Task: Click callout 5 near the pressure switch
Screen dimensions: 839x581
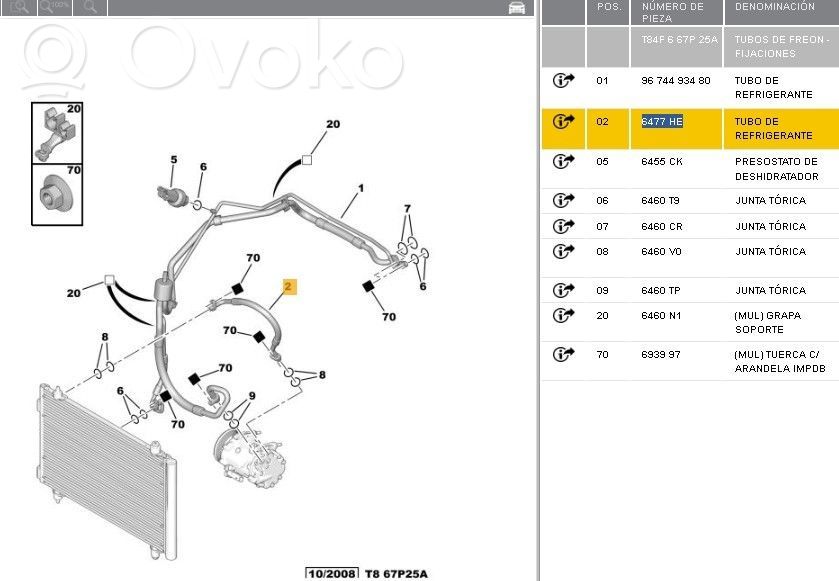Action: 173,159
